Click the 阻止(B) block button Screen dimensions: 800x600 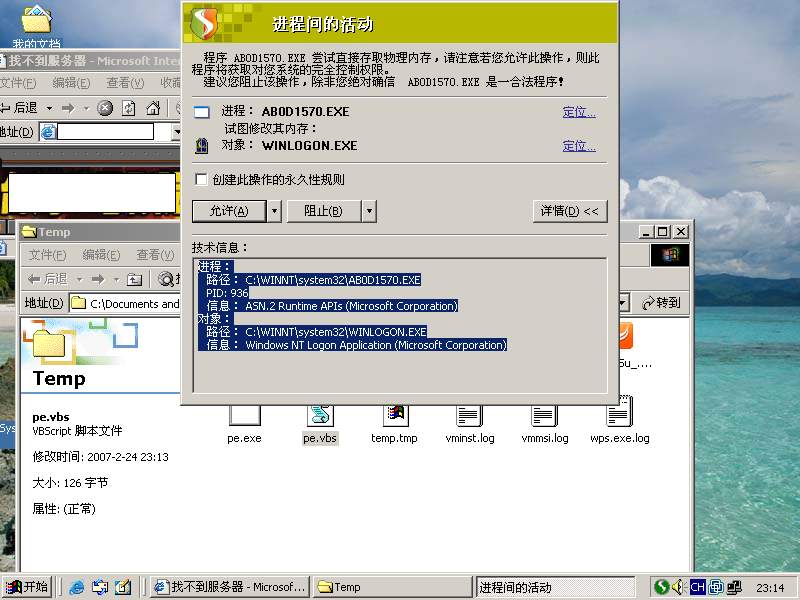pos(323,211)
